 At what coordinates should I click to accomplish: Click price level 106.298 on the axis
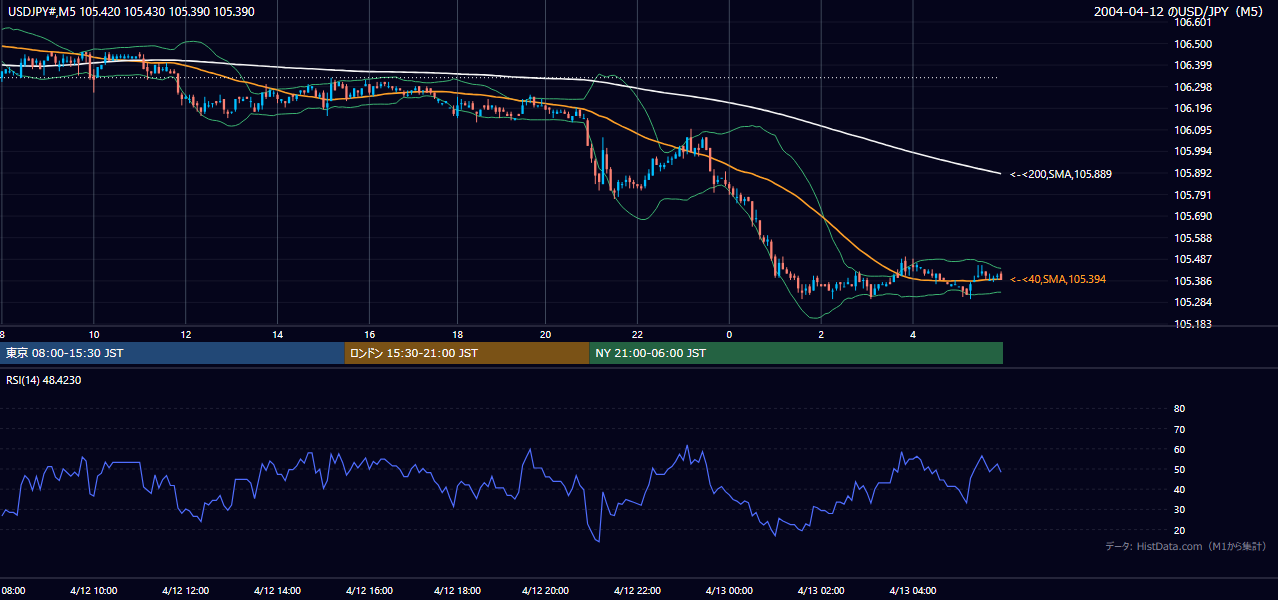point(1192,87)
